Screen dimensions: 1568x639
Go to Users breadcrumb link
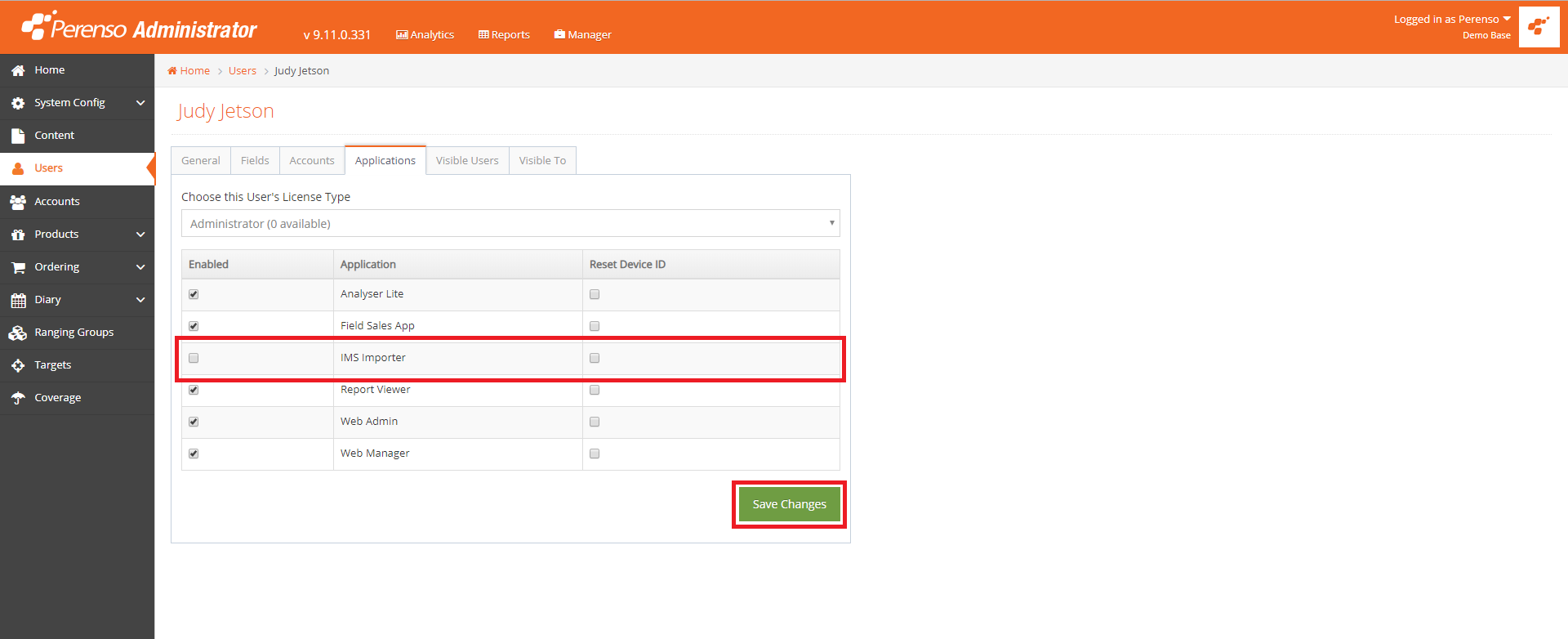click(x=243, y=71)
